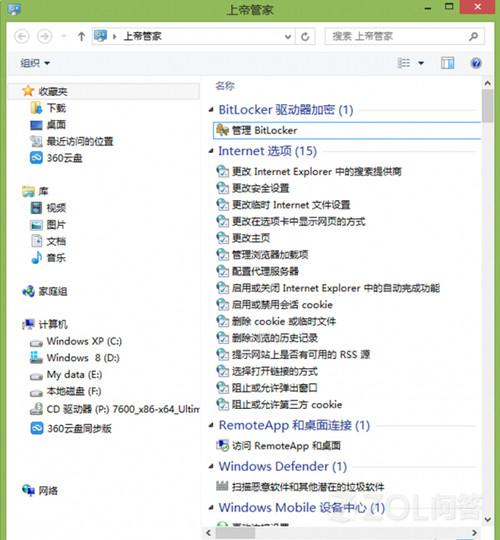Open 更改 Internet Explorer 中的搜索提供商
Image resolution: width=500 pixels, height=540 pixels.
point(316,171)
